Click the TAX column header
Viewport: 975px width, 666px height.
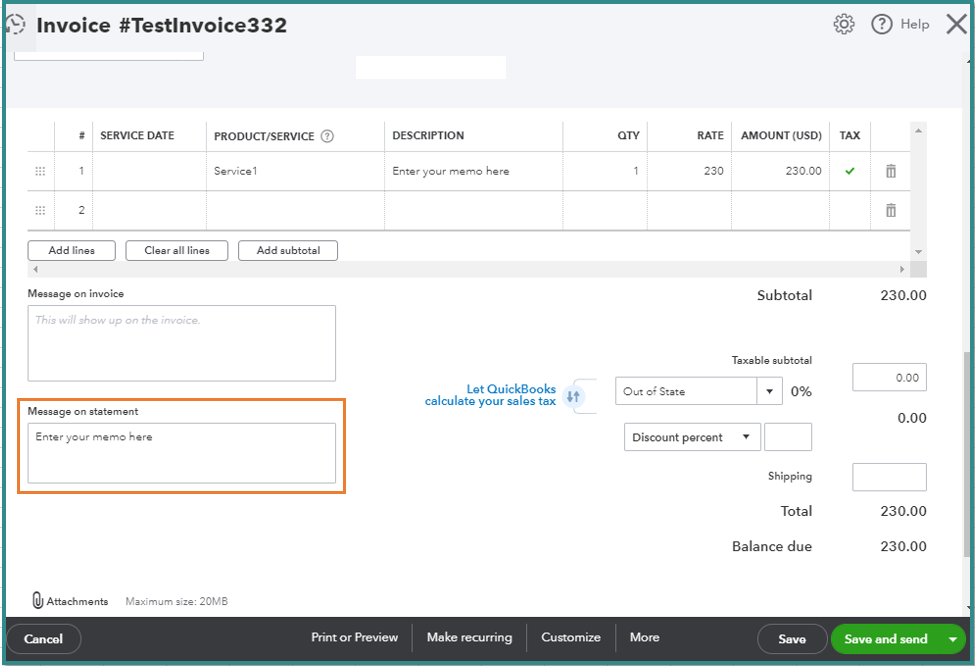(849, 136)
